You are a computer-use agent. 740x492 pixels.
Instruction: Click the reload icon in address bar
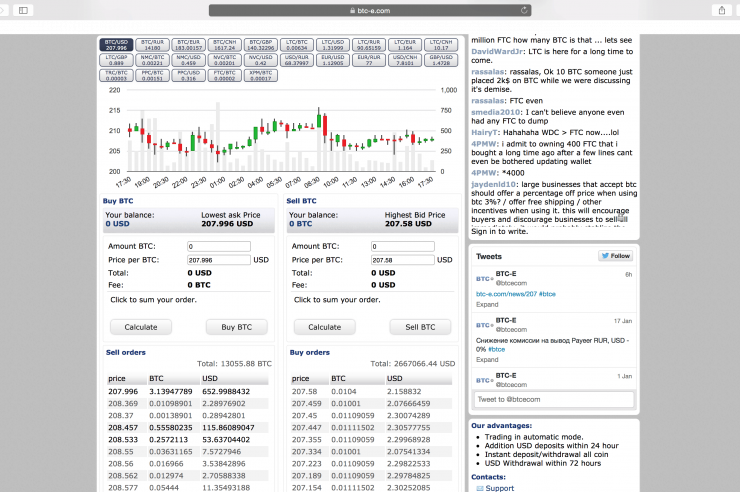coord(524,10)
